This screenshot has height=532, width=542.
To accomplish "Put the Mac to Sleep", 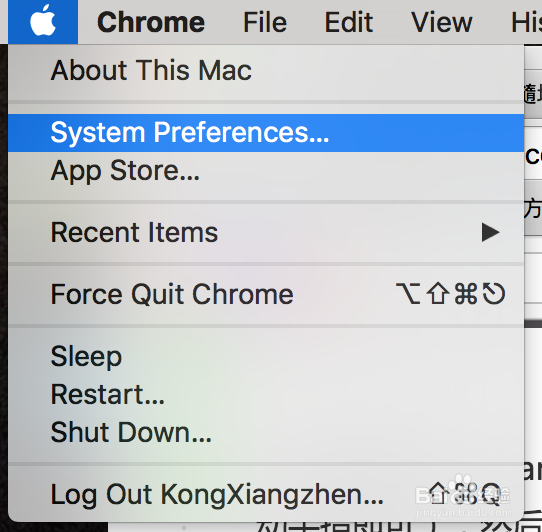I will pos(266,356).
